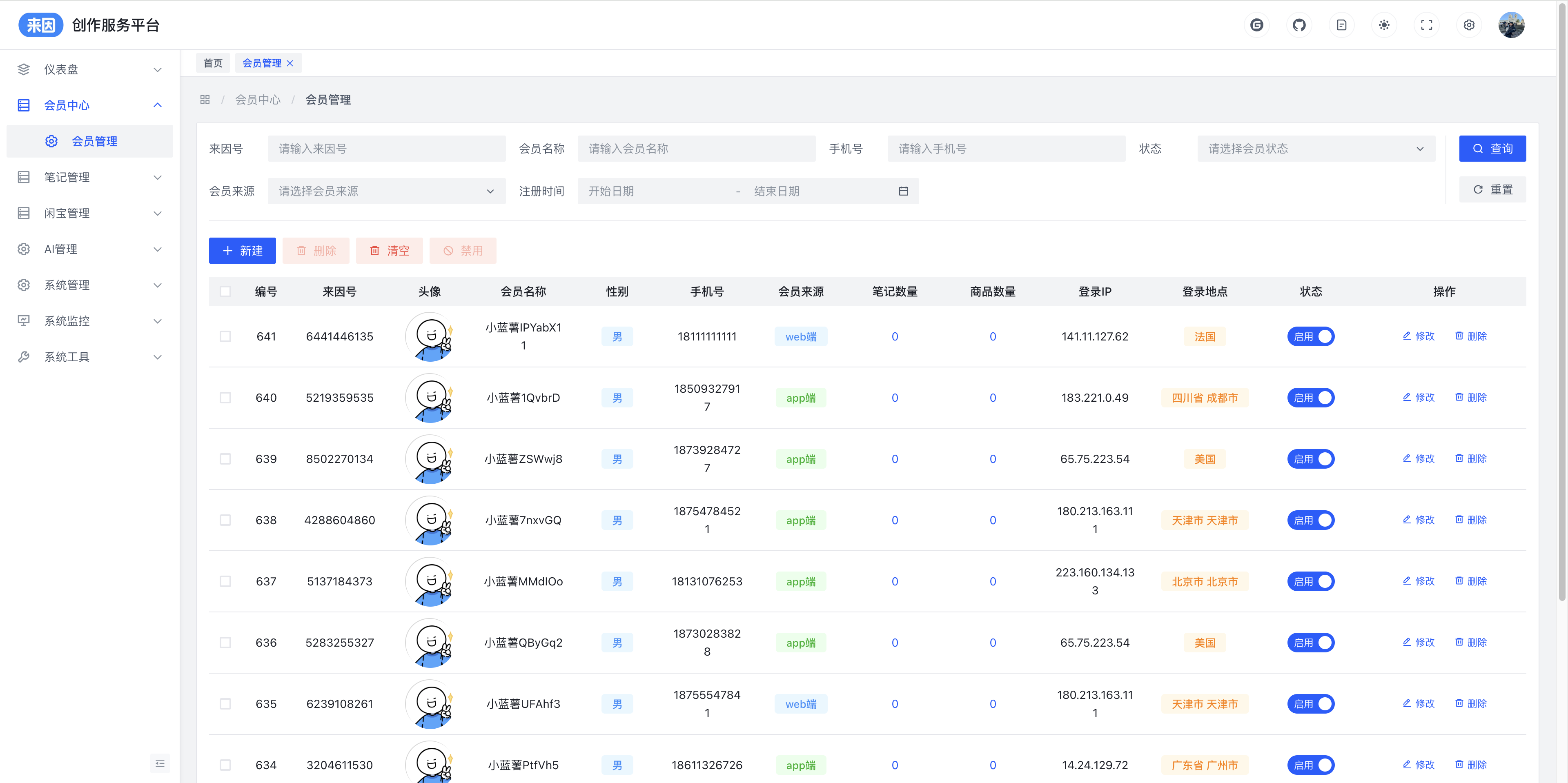
Task: Tick the select-all header checkbox
Action: tap(225, 291)
